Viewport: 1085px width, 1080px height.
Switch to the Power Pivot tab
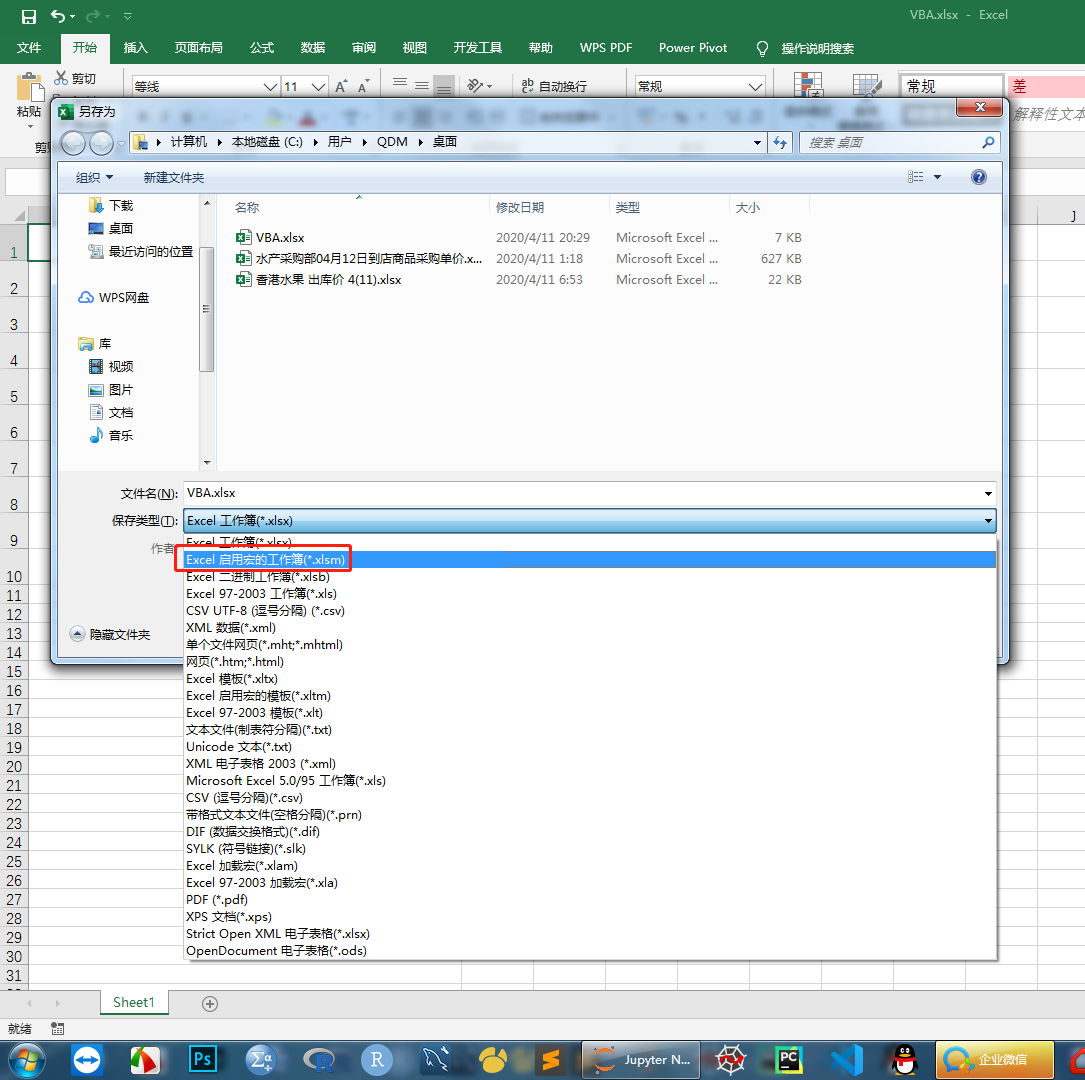693,48
